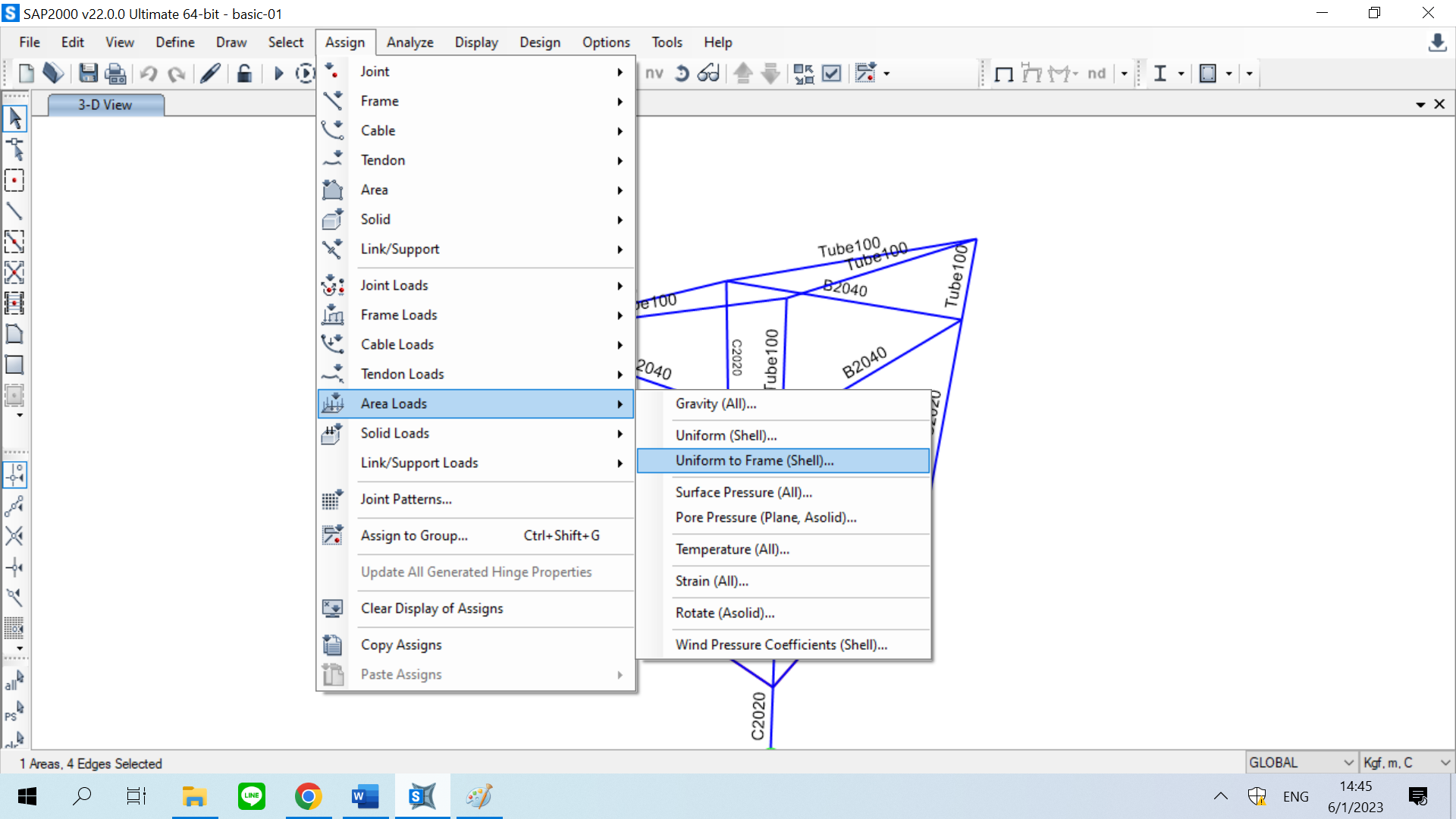Switch to the 3-D View tab
The image size is (1456, 819).
[105, 105]
